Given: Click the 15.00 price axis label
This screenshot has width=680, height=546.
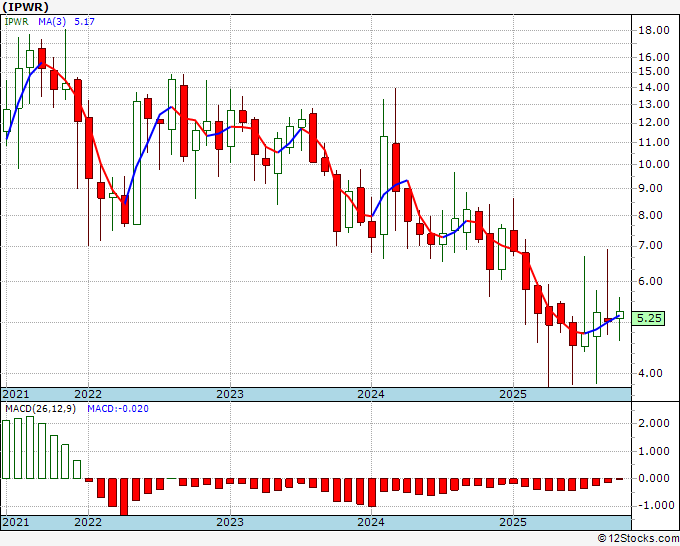Looking at the screenshot, I should click(x=654, y=72).
